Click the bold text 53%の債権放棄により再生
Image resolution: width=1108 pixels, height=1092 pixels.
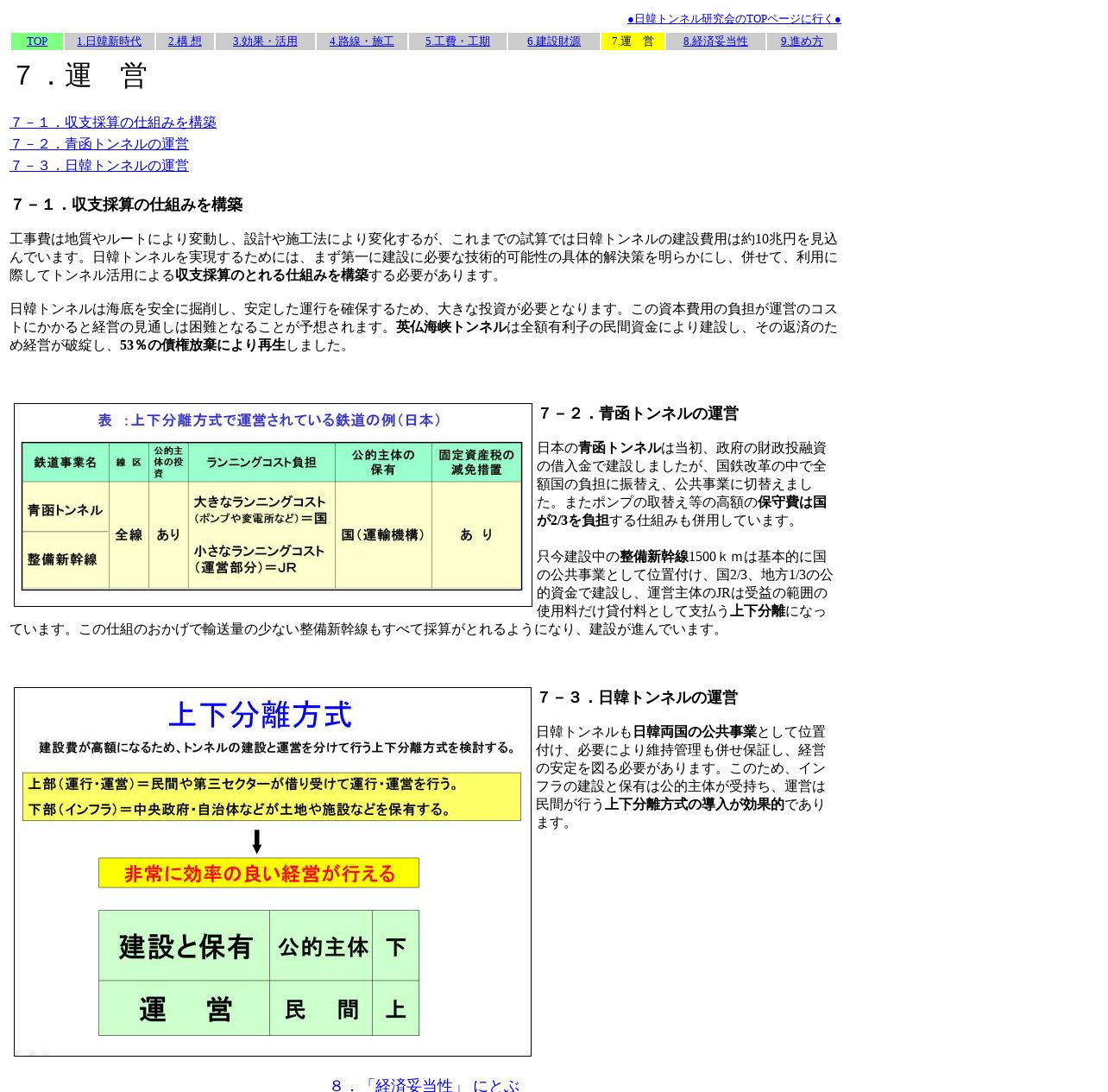203,345
